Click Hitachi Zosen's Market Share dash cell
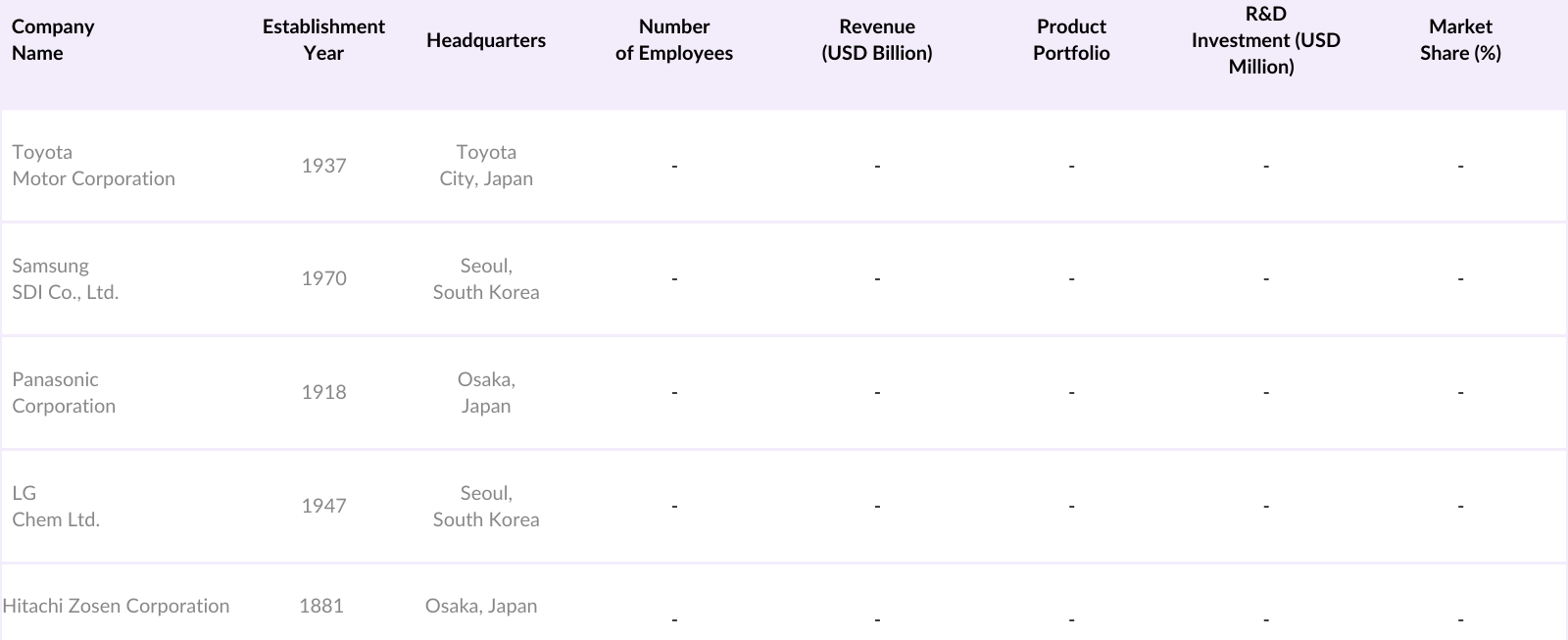This screenshot has width=1568, height=640. (1460, 619)
